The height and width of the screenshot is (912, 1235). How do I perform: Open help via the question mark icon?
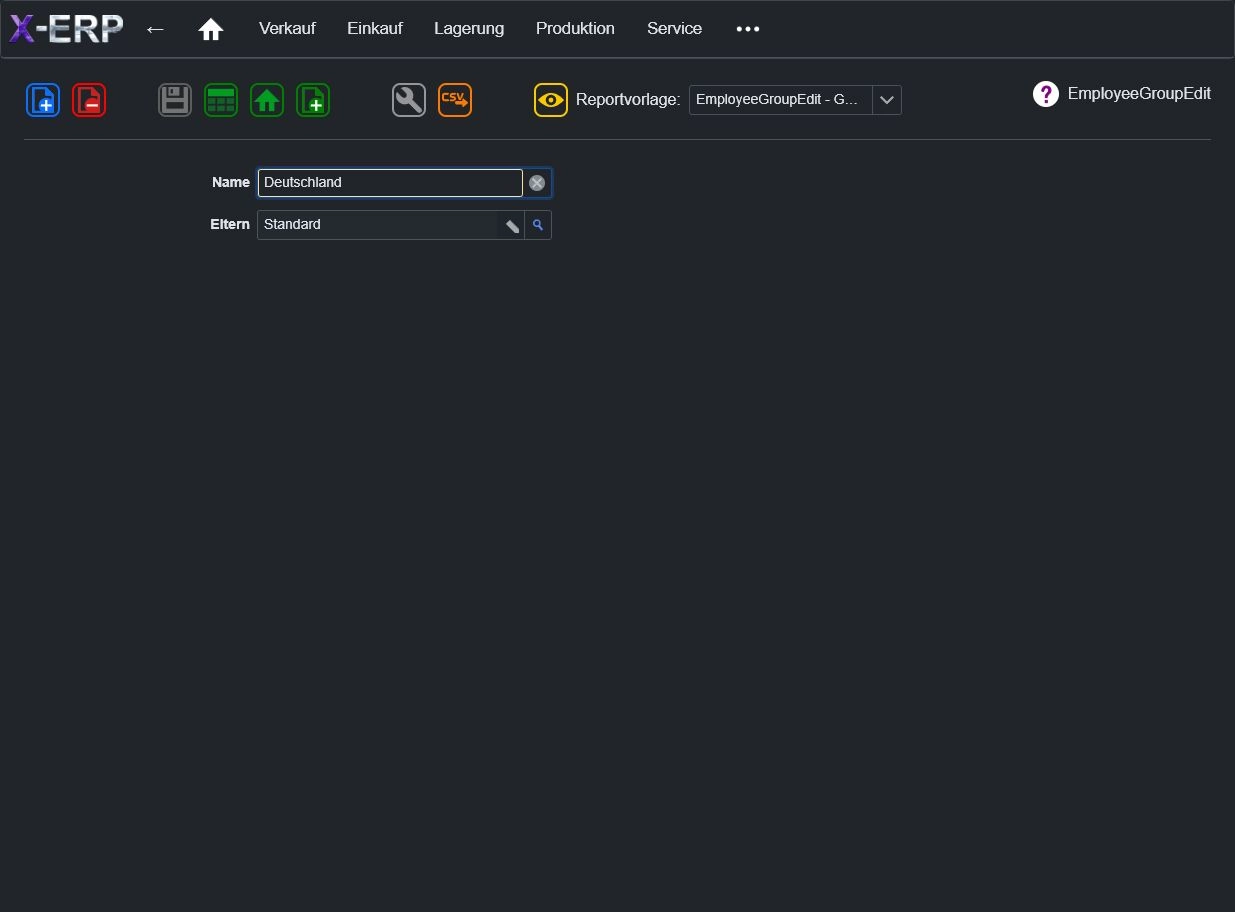click(1046, 94)
